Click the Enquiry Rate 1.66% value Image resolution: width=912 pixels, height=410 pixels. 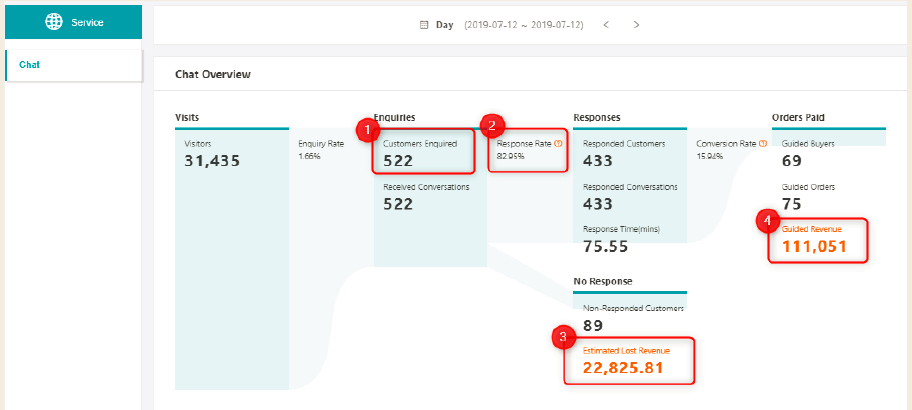point(309,156)
